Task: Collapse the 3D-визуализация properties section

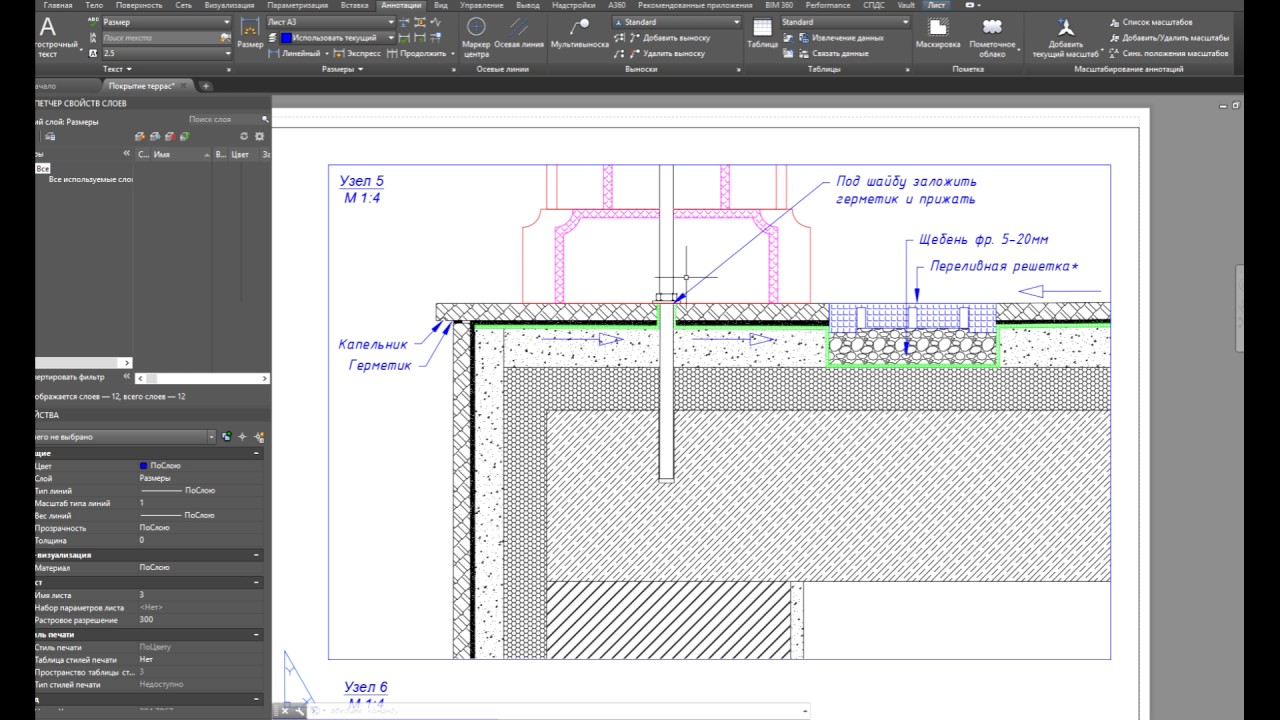Action: click(256, 555)
